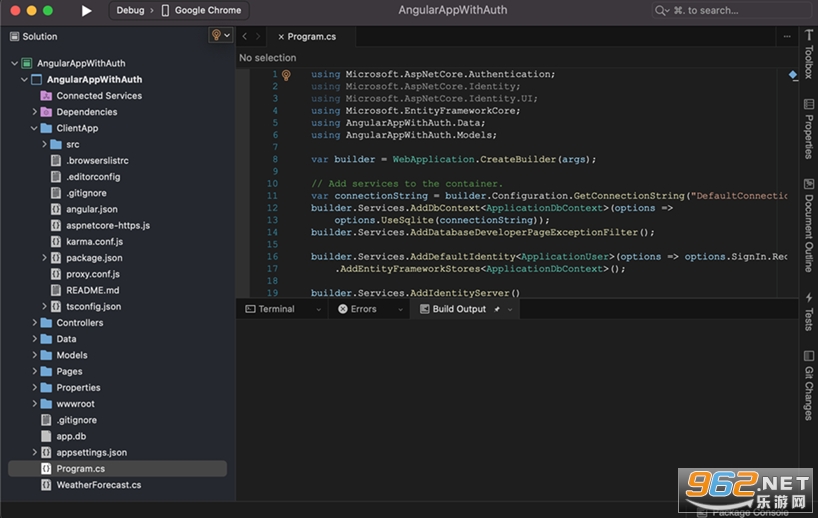Screen dimensions: 818x518
Task: Run the project with the play button
Action: click(x=87, y=10)
